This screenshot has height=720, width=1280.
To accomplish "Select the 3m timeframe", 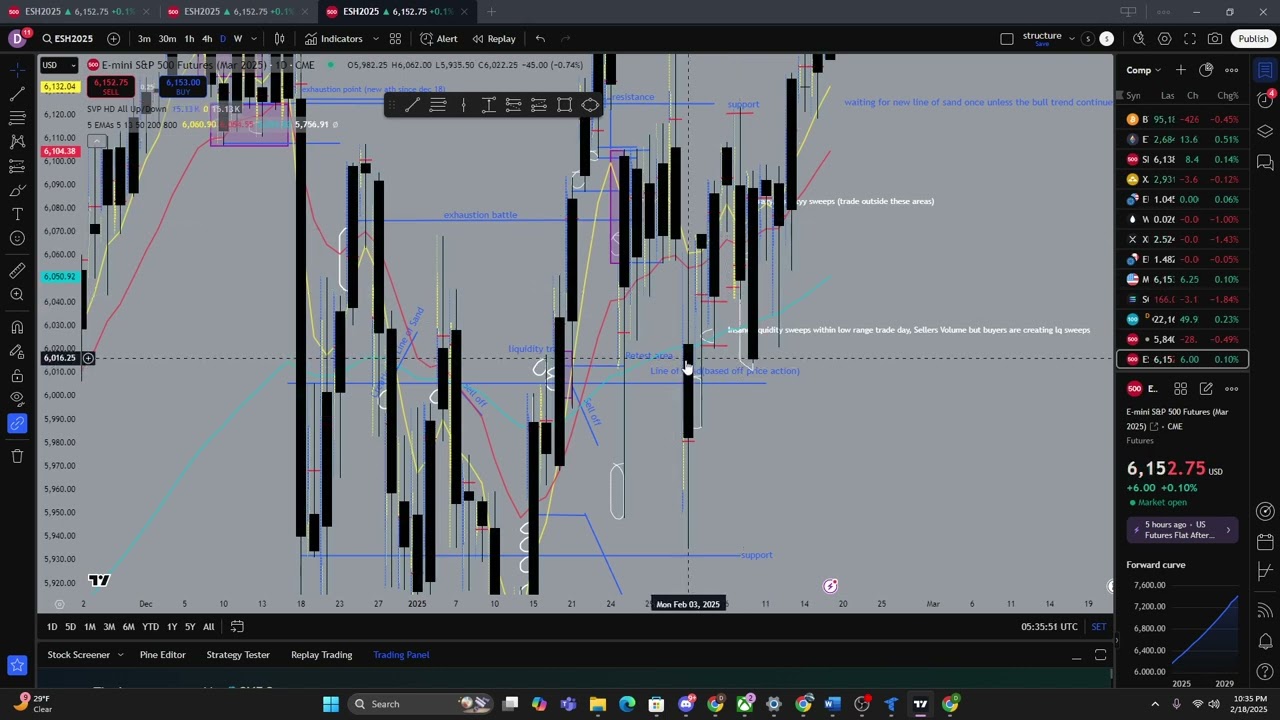I will [144, 39].
